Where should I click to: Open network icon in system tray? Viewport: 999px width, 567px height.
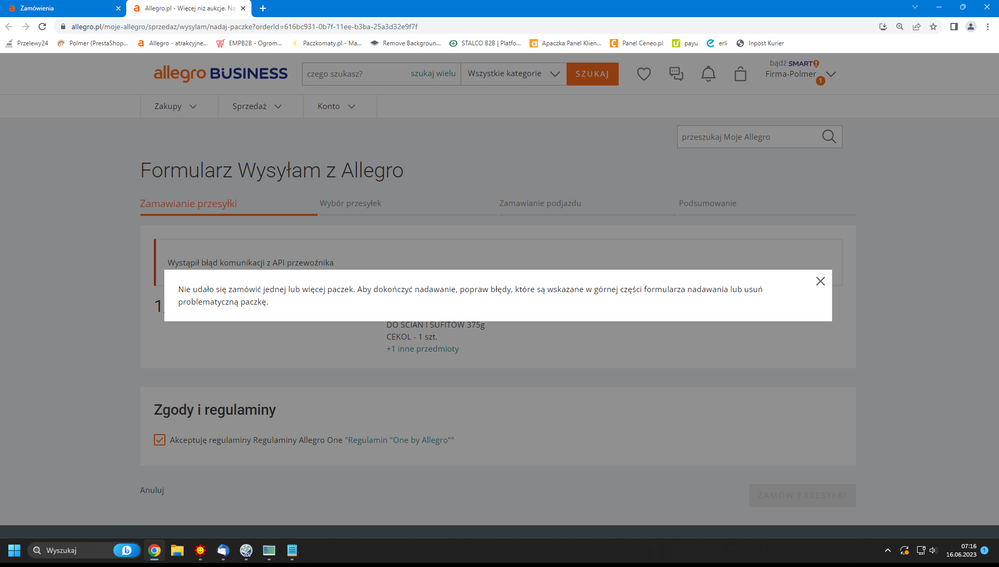pyautogui.click(x=921, y=550)
